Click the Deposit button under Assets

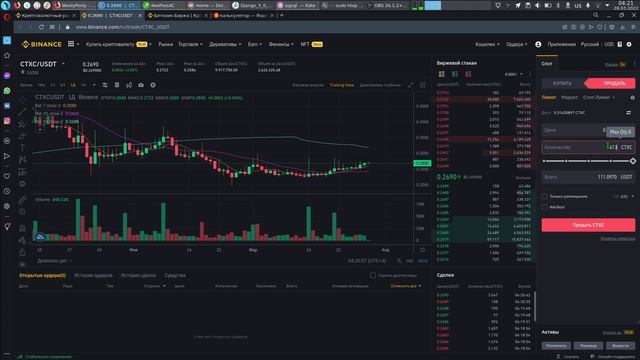(556, 346)
